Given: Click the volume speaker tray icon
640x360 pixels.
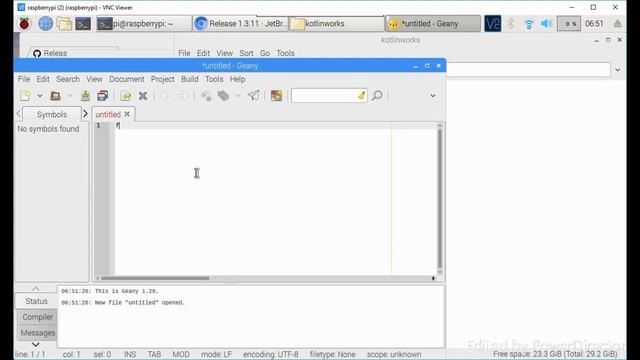Looking at the screenshot, I should tap(546, 24).
